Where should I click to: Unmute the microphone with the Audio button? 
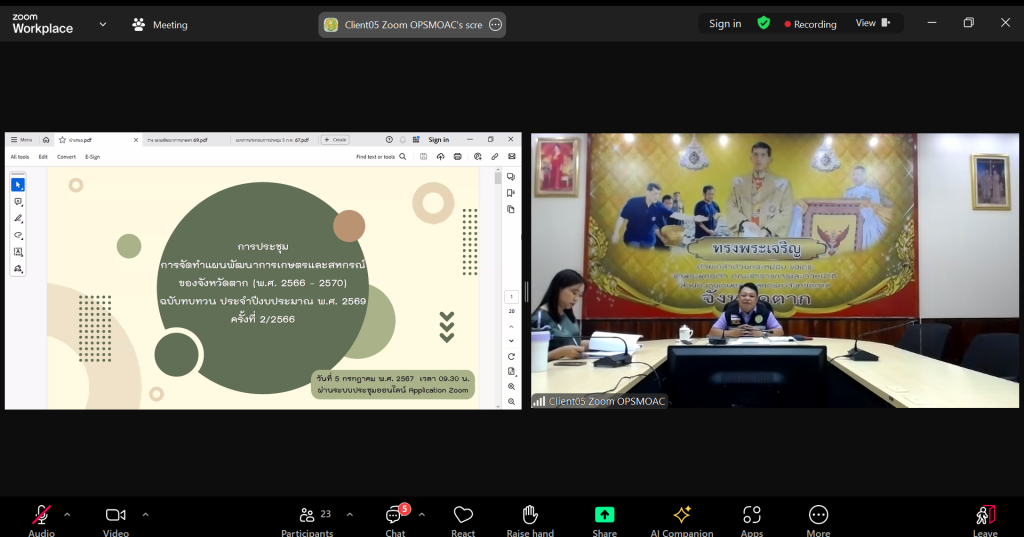41,521
